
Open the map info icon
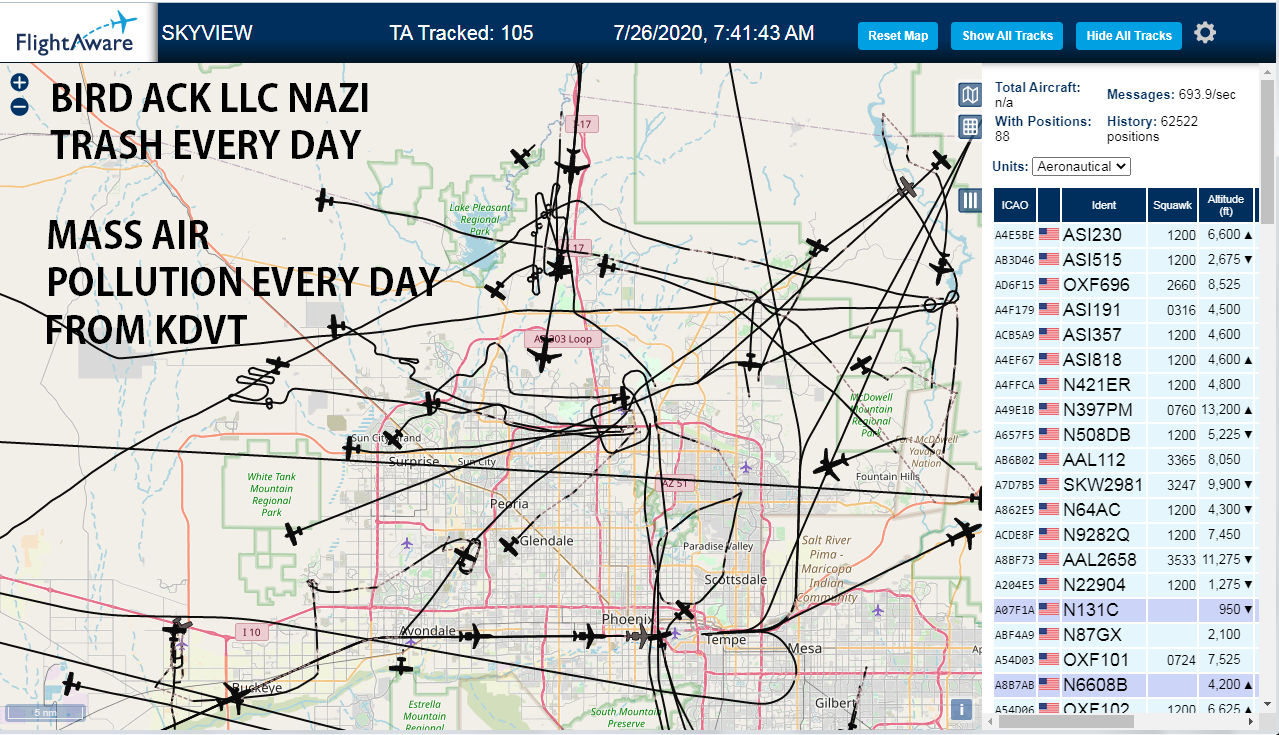coord(962,709)
